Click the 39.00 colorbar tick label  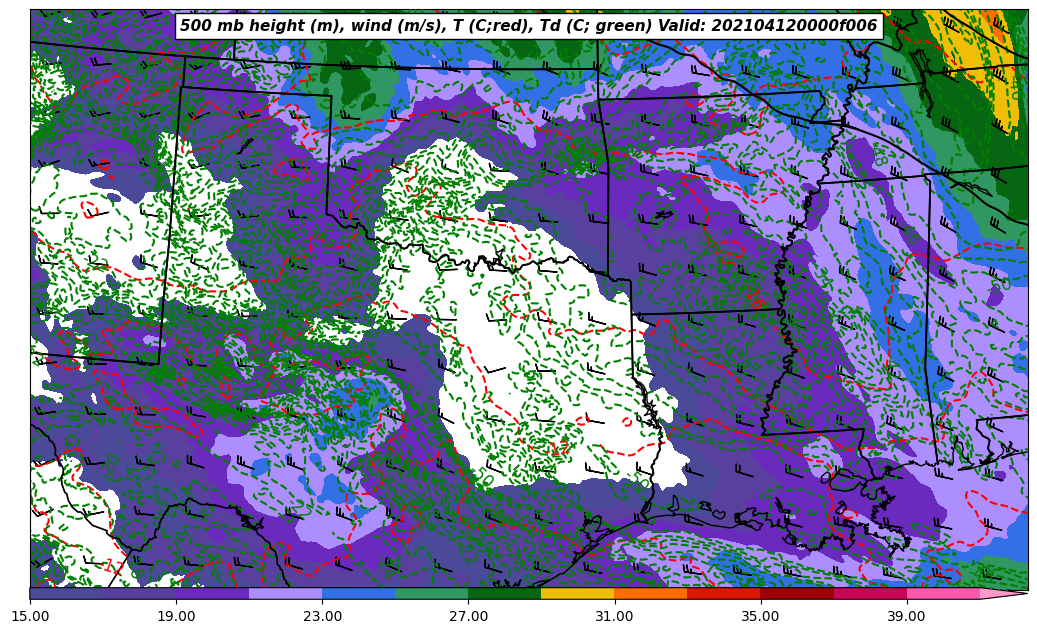[x=906, y=616]
